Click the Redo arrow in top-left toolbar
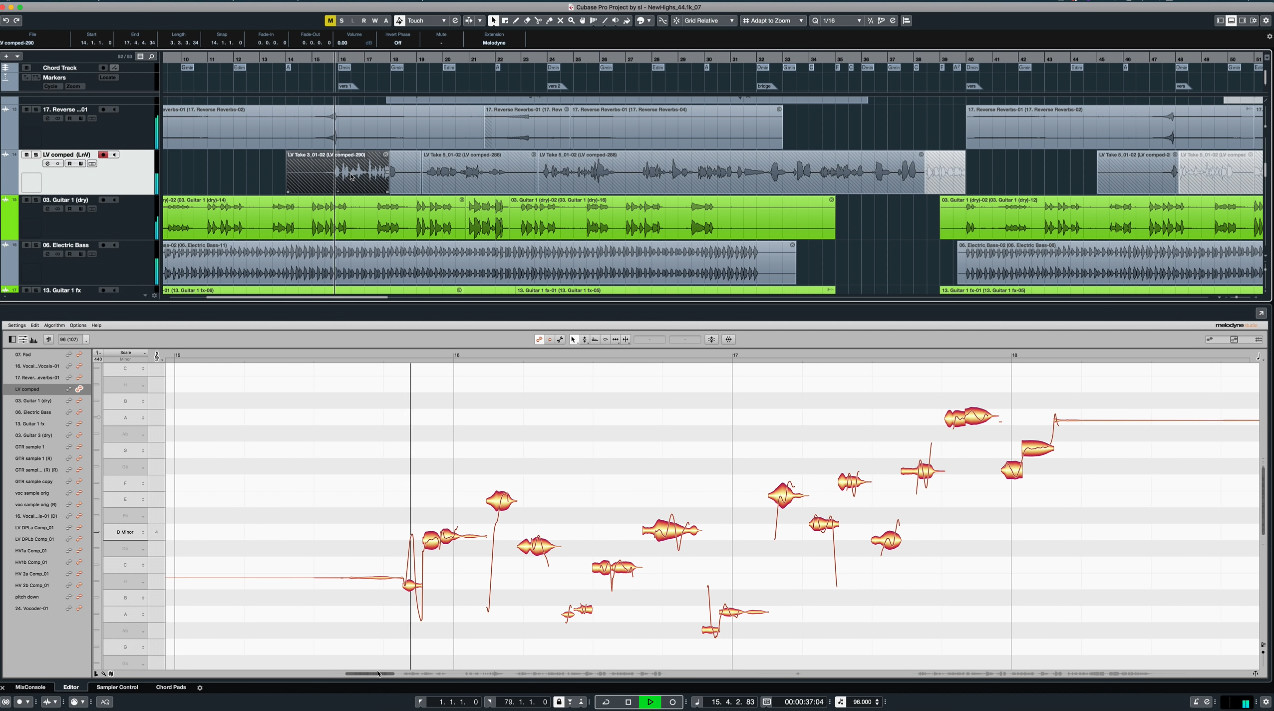This screenshot has width=1274, height=711. click(17, 20)
